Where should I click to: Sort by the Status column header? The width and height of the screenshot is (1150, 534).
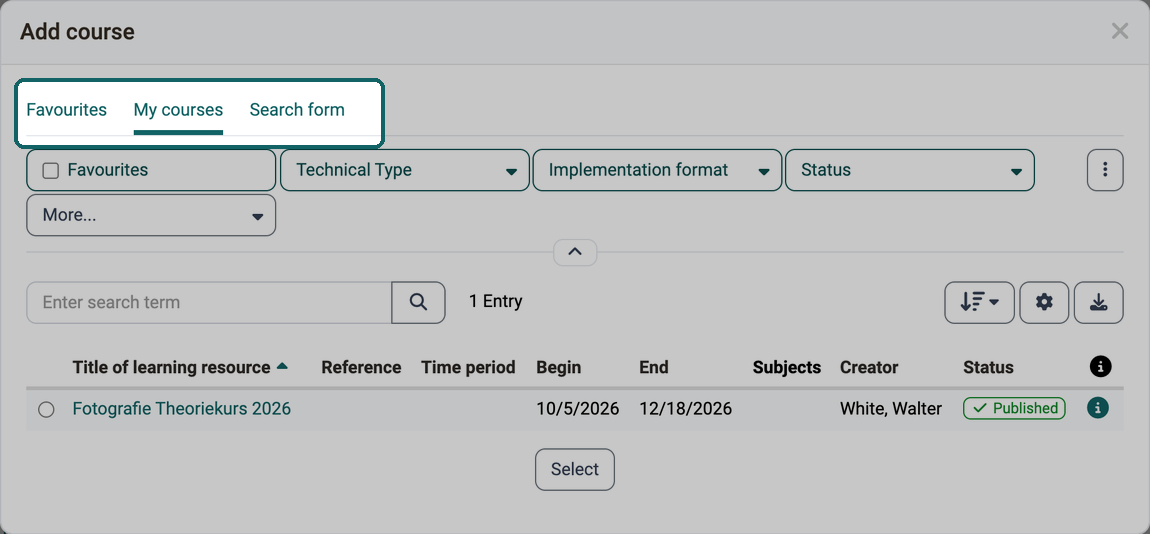[988, 367]
